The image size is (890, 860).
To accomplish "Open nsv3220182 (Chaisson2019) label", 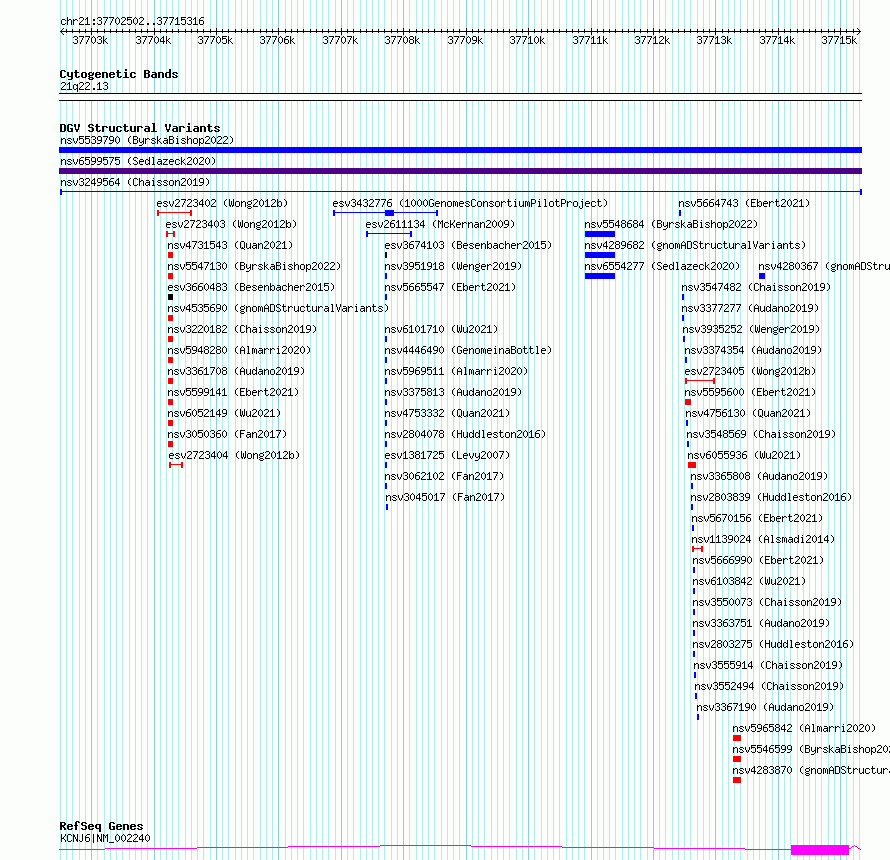I will point(242,329).
